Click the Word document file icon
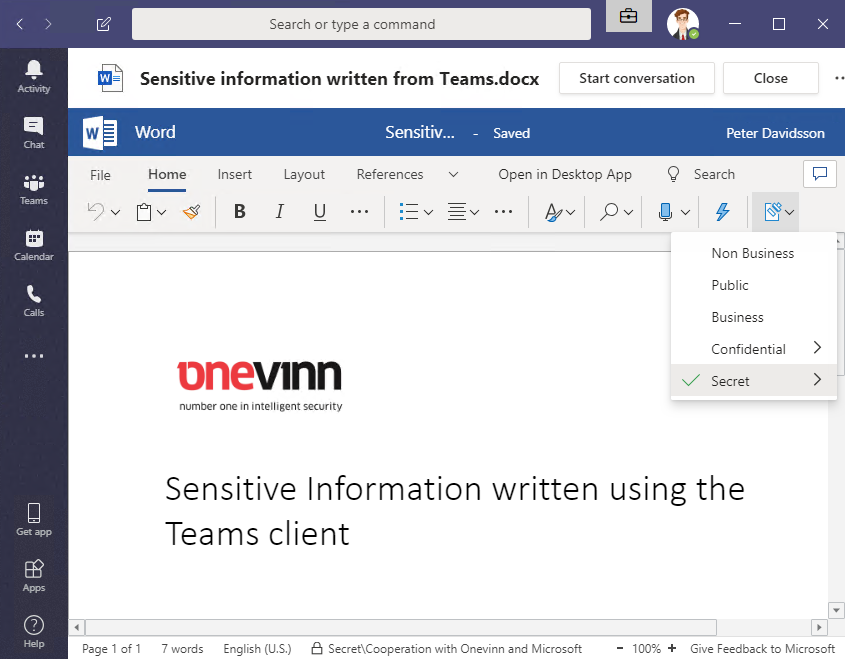Viewport: 845px width, 659px height. [x=110, y=78]
